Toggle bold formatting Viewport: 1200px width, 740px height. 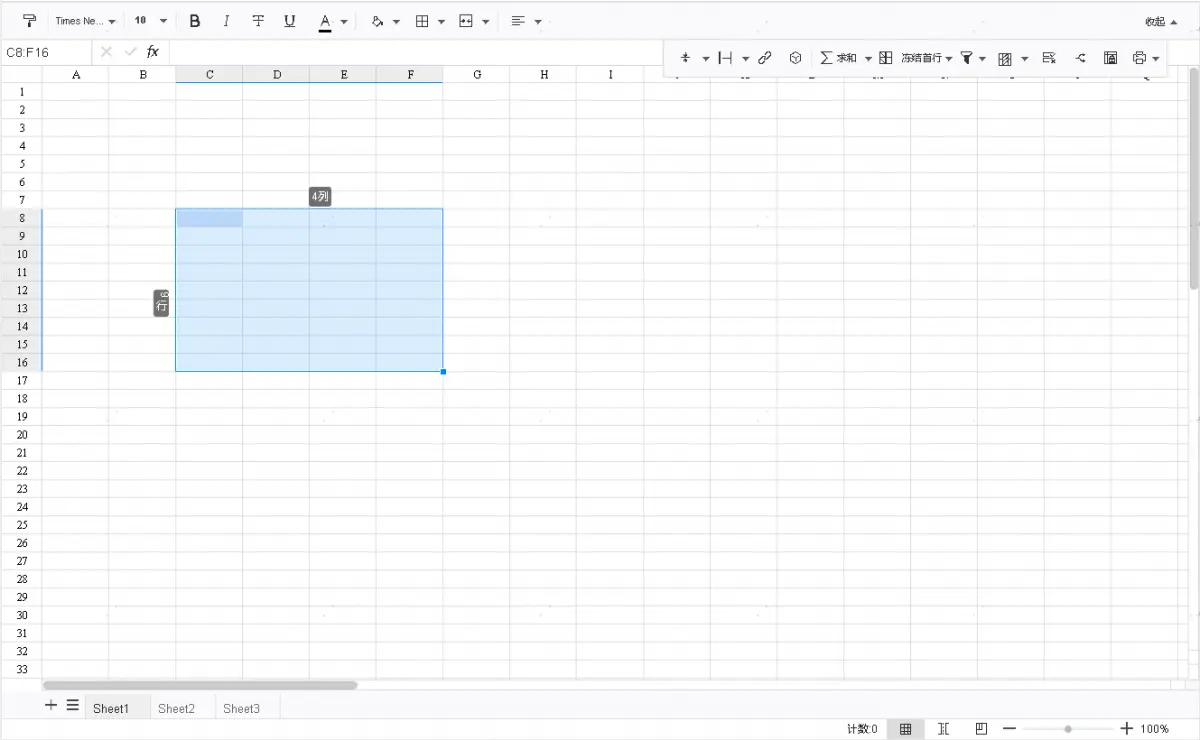(x=195, y=21)
